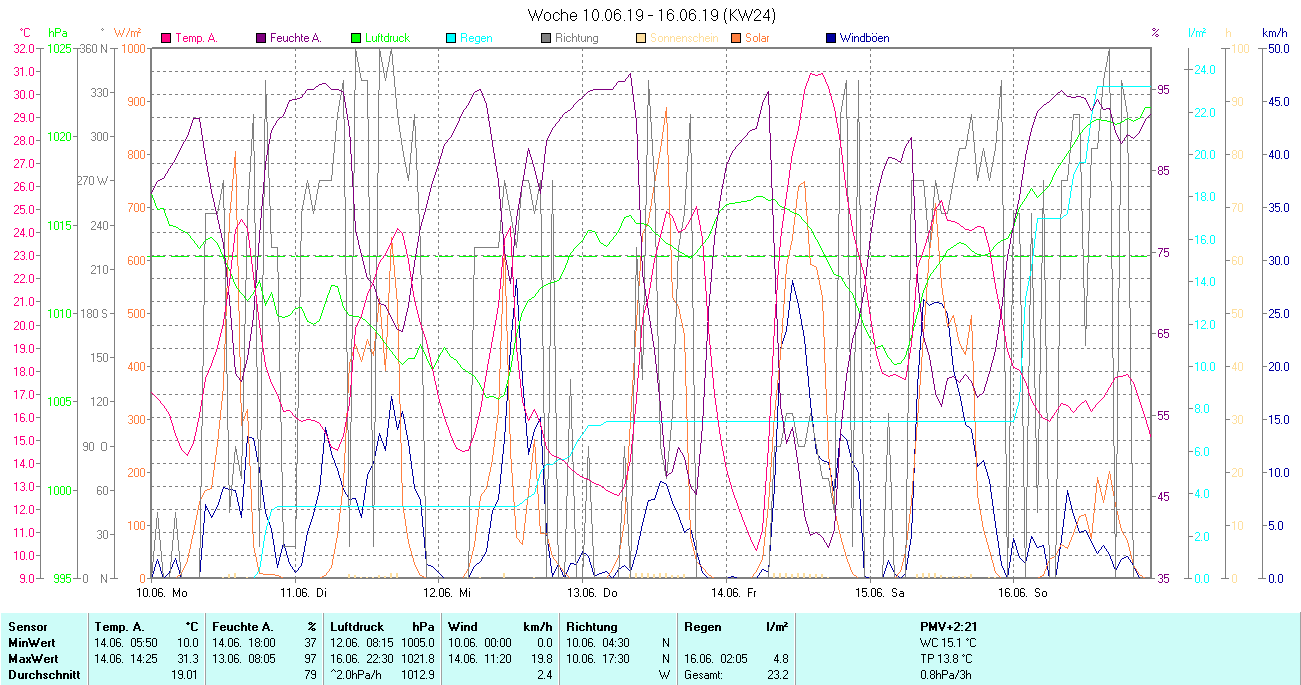Select the pressure maximum value '1021.8'
1301x685 pixels.
point(418,659)
